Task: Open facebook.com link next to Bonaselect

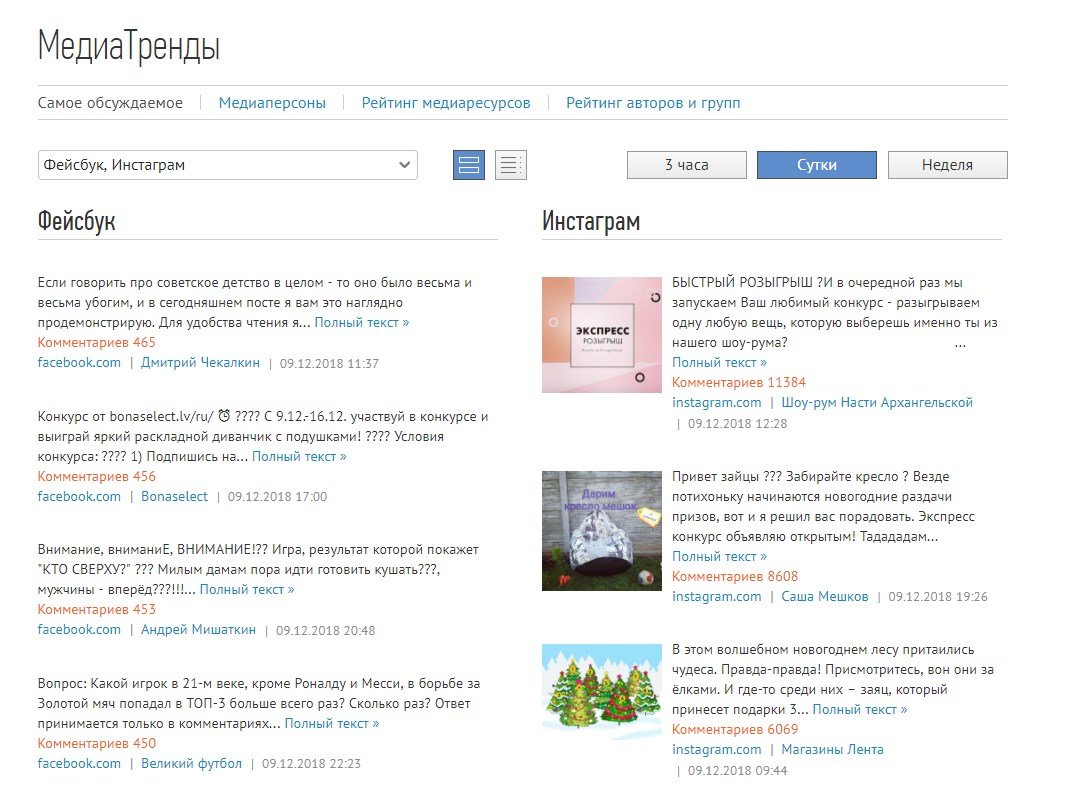Action: point(79,496)
